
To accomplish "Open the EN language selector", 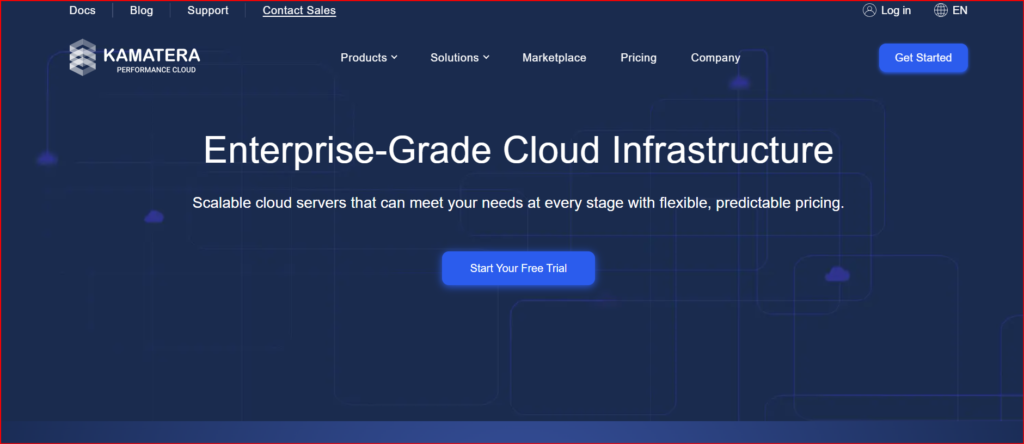I will coord(960,10).
